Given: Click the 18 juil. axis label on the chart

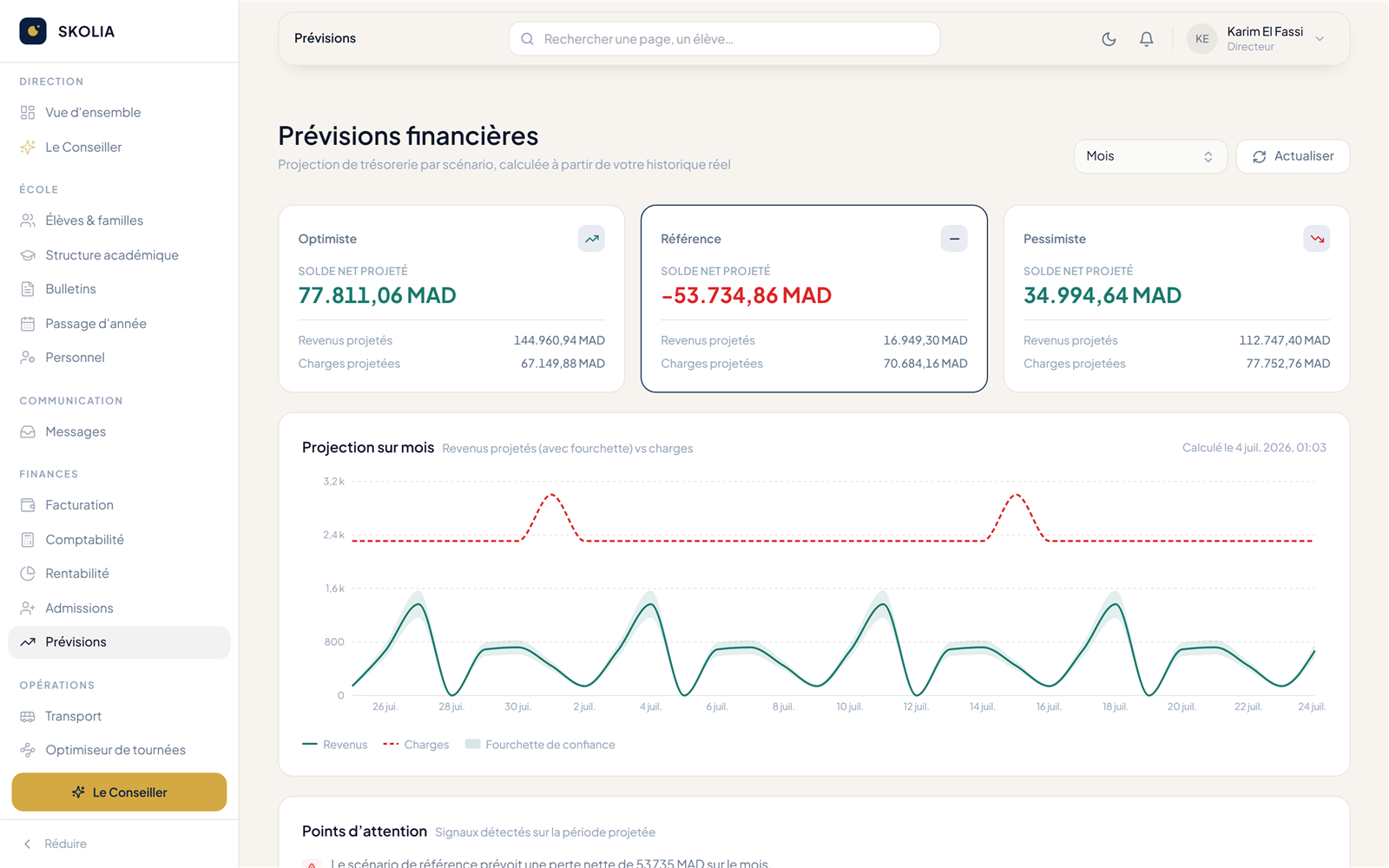Looking at the screenshot, I should point(1115,707).
